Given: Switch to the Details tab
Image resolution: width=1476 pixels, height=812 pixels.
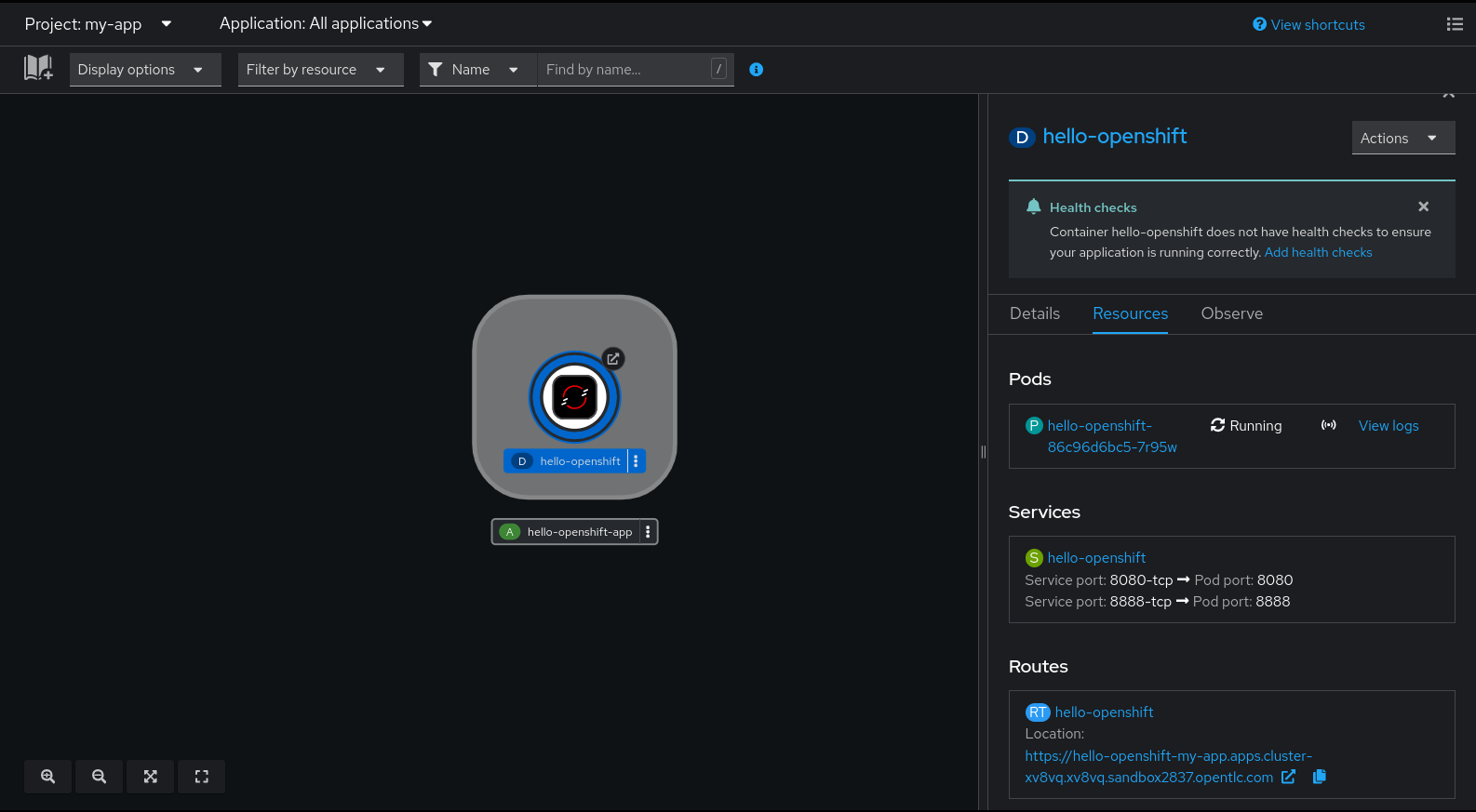Looking at the screenshot, I should [1034, 314].
